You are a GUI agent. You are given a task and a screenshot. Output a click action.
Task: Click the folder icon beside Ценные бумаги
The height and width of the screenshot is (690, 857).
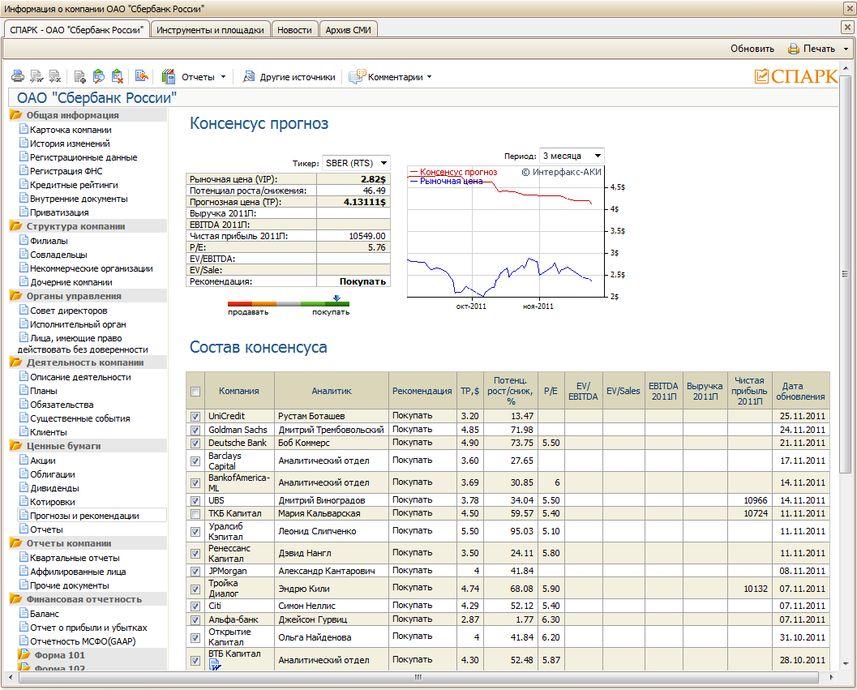(x=16, y=446)
